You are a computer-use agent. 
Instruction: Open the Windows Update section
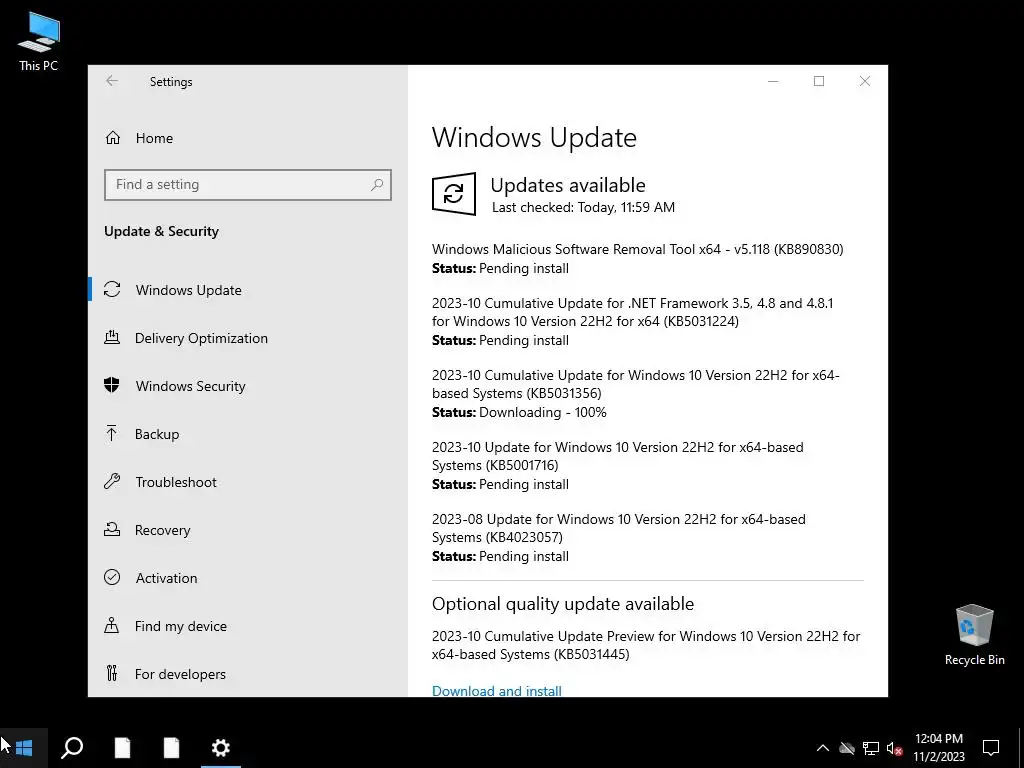coord(188,290)
